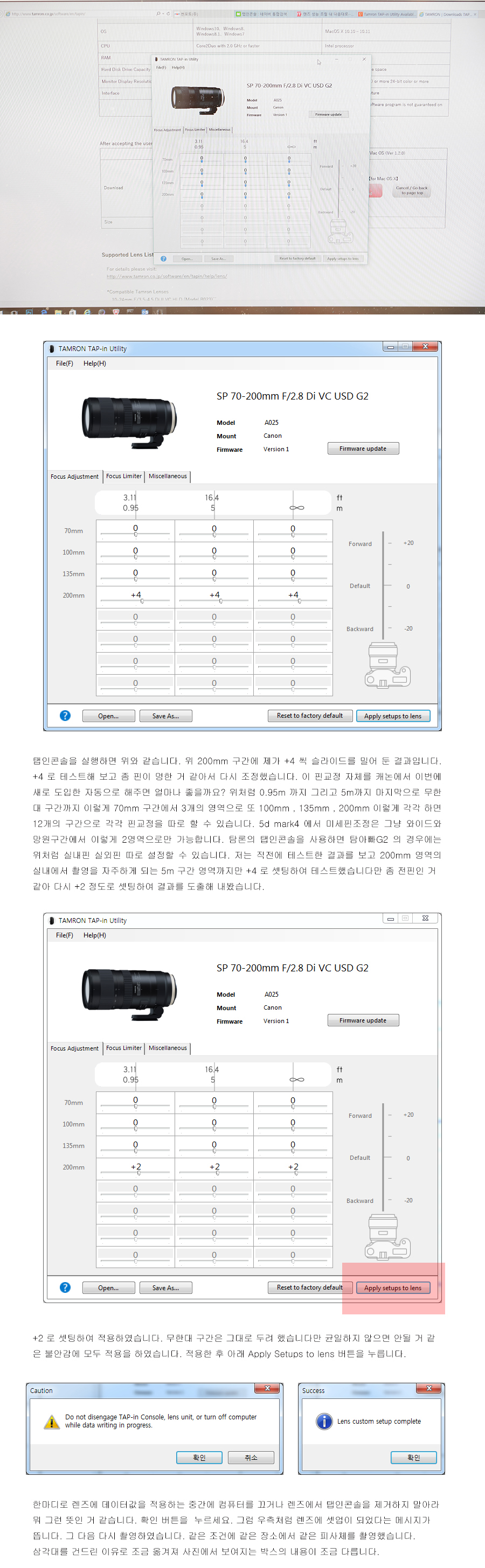Viewport: 485px width, 1568px height.
Task: Click Apply setups to lens in the +2 window
Action: pyautogui.click(x=393, y=1287)
